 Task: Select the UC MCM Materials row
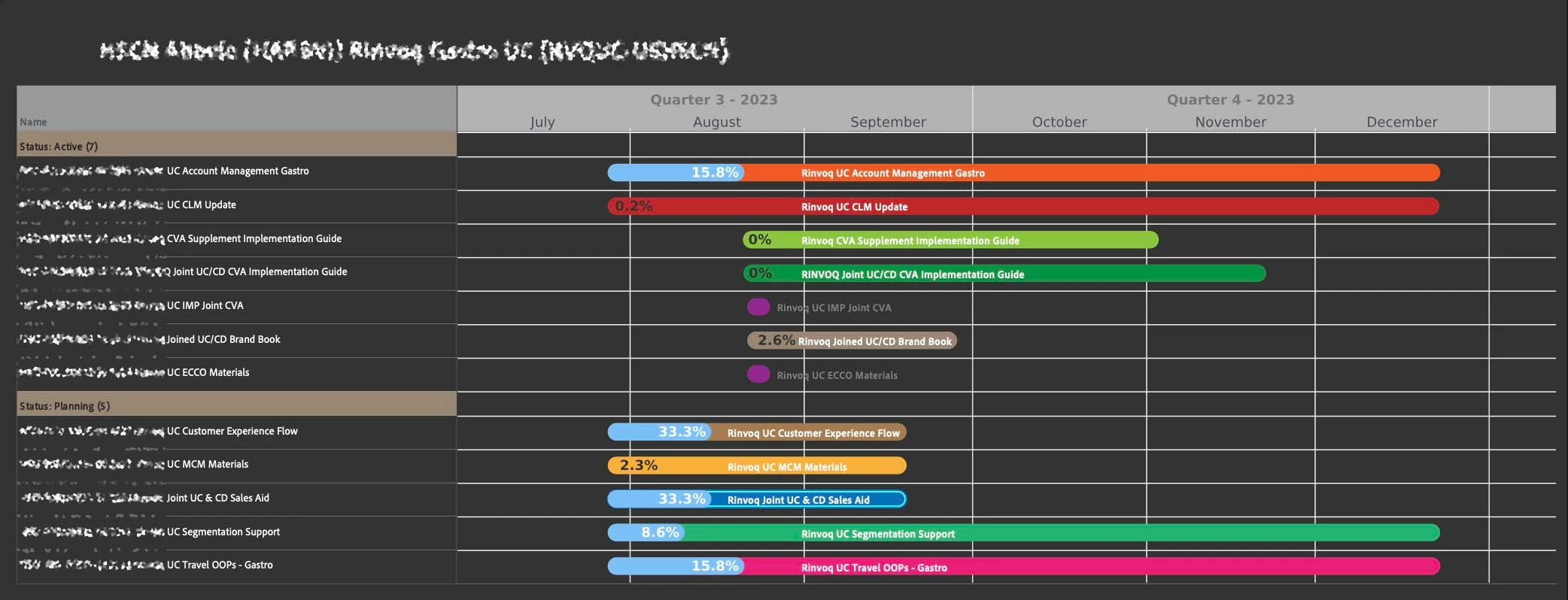click(236, 465)
